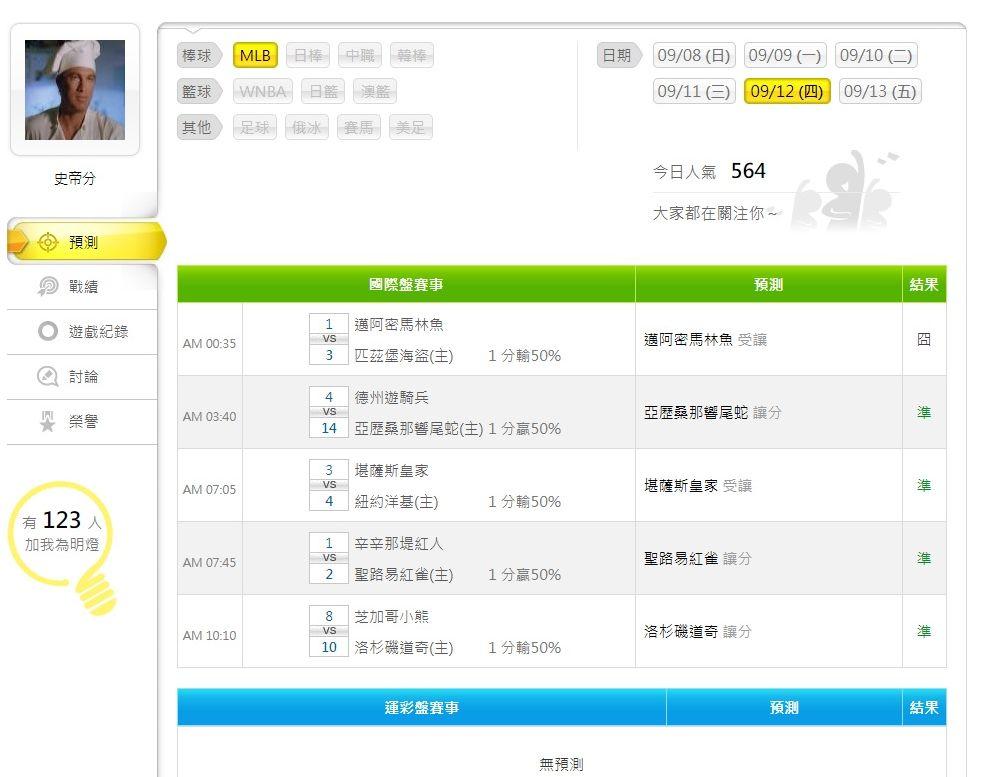The width and height of the screenshot is (984, 777).
Task: Select the 韓棒 league filter
Action: 412,55
